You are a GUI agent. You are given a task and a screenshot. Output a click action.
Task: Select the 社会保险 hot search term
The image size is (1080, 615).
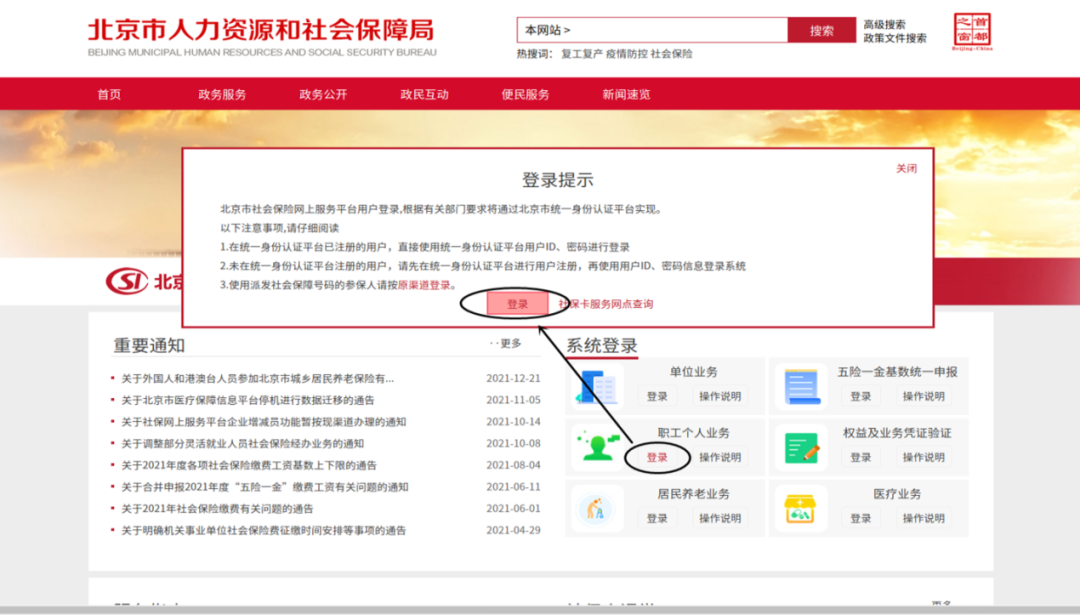(x=672, y=54)
